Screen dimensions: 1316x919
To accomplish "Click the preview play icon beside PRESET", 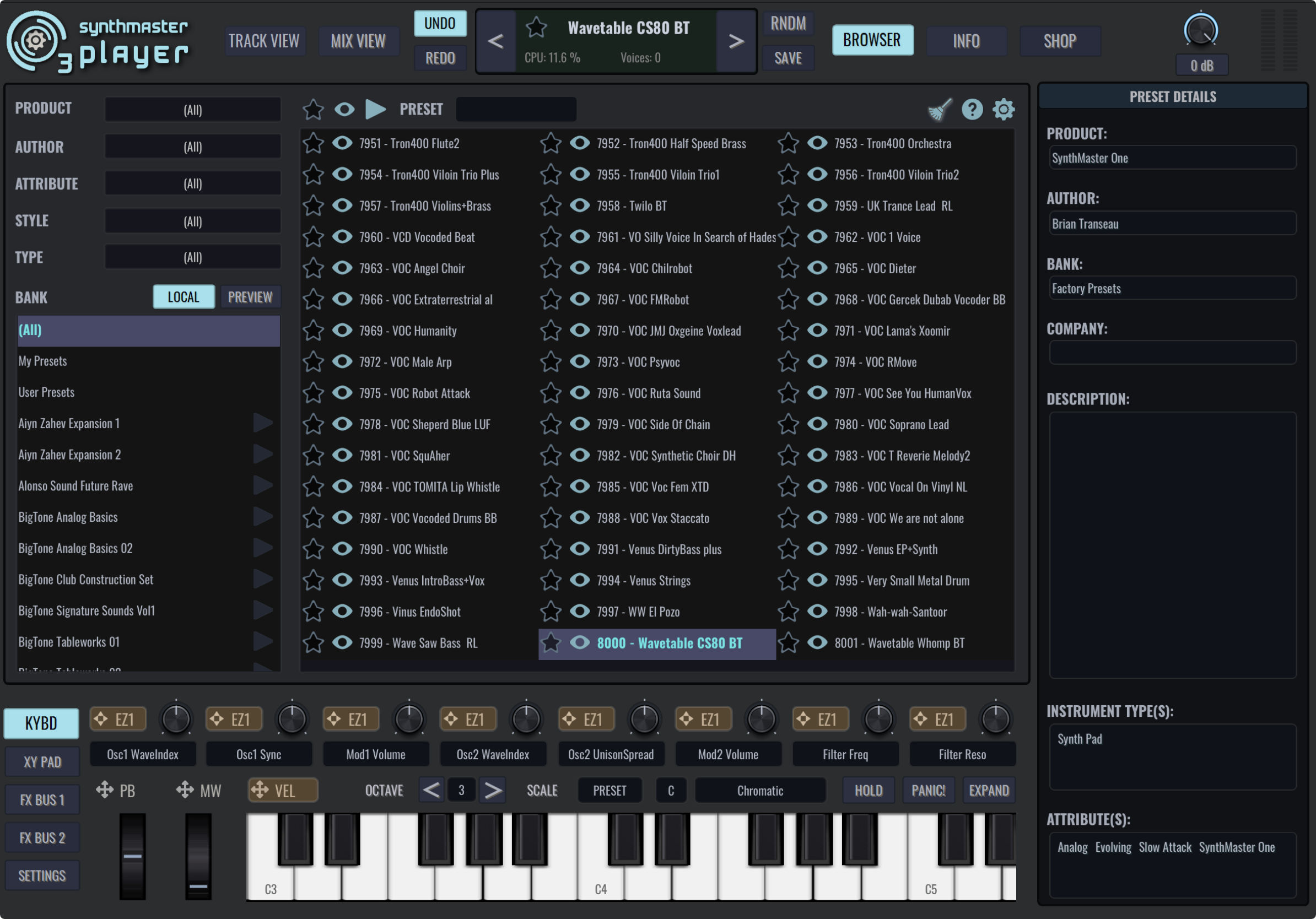I will tap(375, 109).
